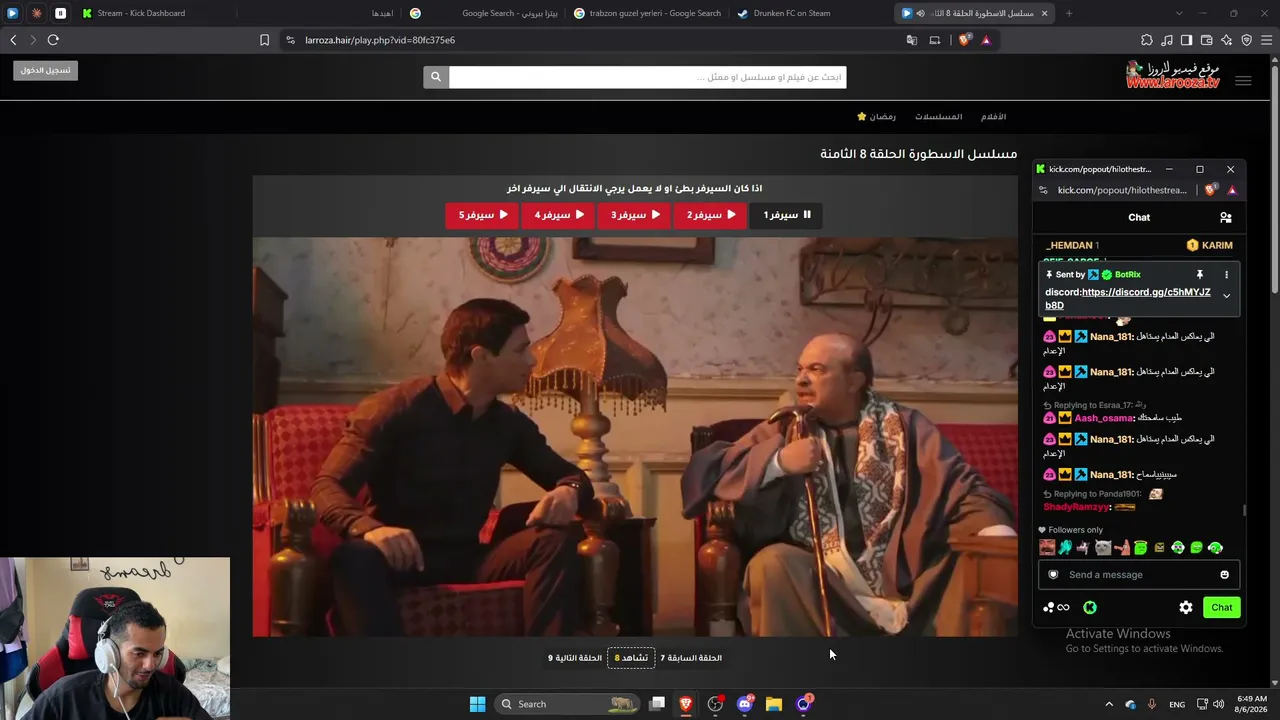Open channel points icon below chat input

[x=1056, y=607]
